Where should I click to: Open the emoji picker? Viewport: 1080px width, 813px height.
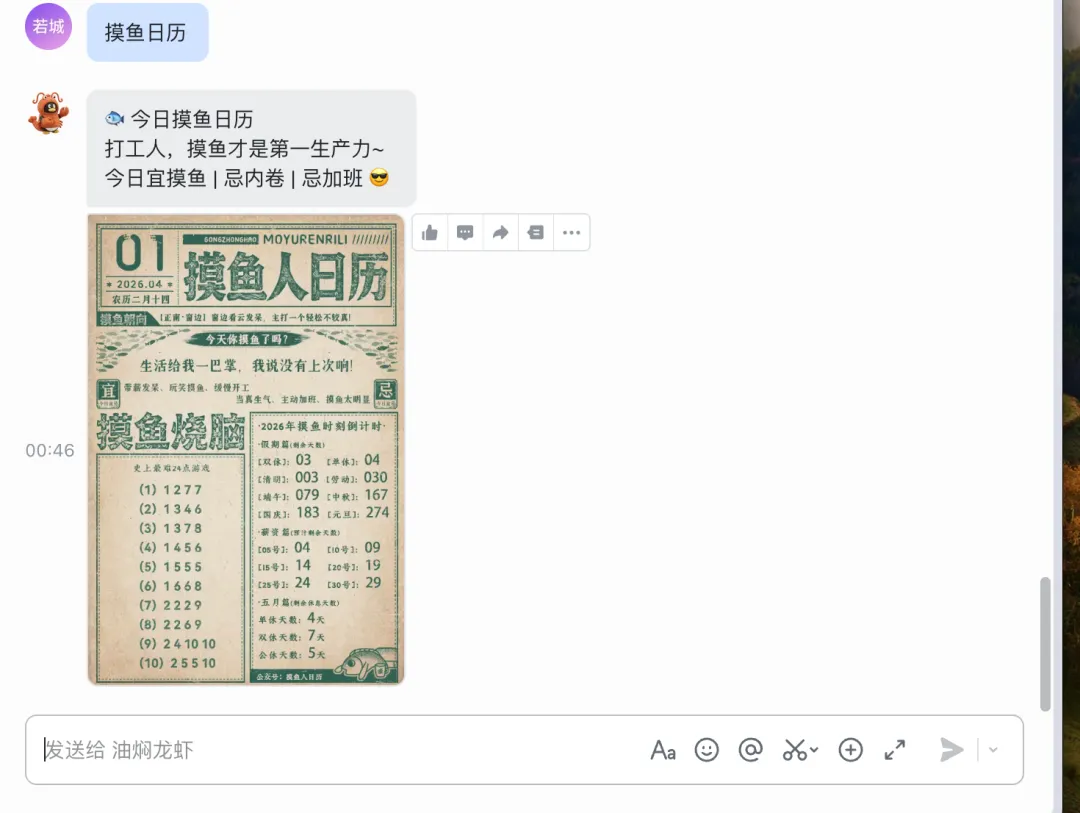click(707, 750)
